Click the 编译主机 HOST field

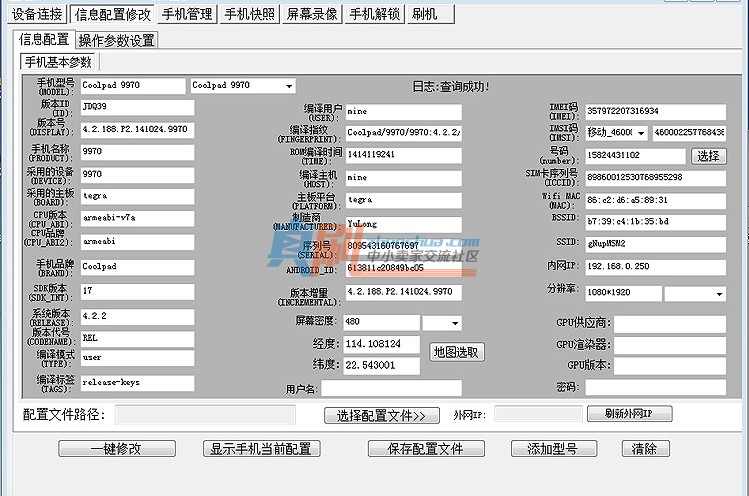coord(404,179)
